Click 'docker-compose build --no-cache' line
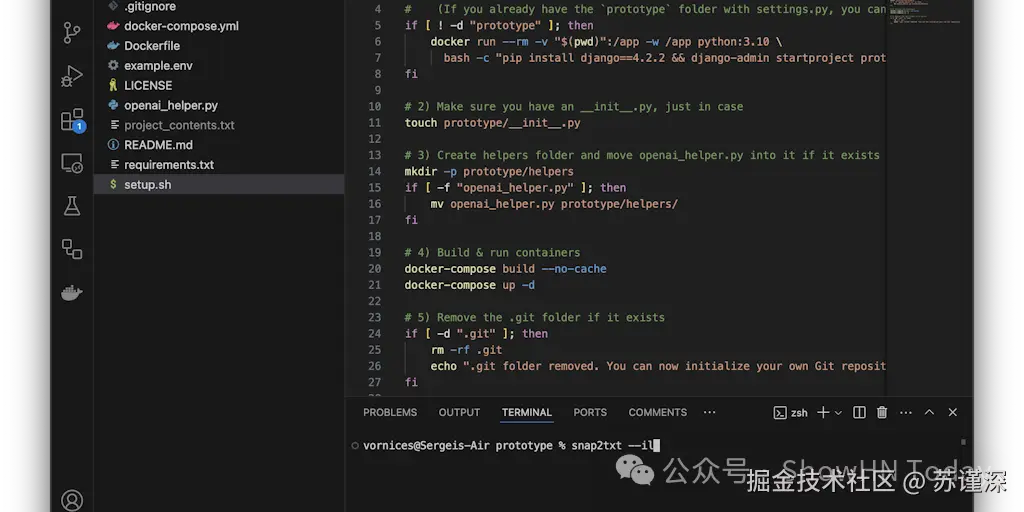The width and height of the screenshot is (1024, 512). tap(505, 269)
